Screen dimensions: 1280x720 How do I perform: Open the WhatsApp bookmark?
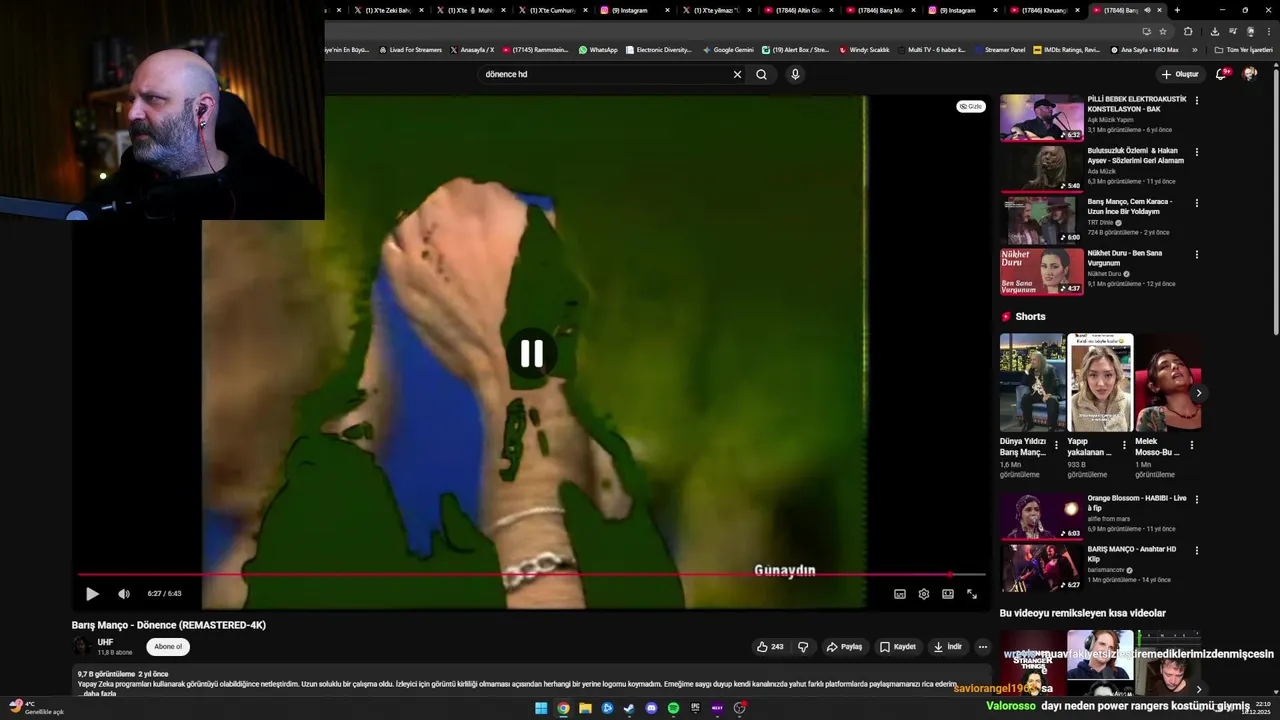[x=598, y=50]
